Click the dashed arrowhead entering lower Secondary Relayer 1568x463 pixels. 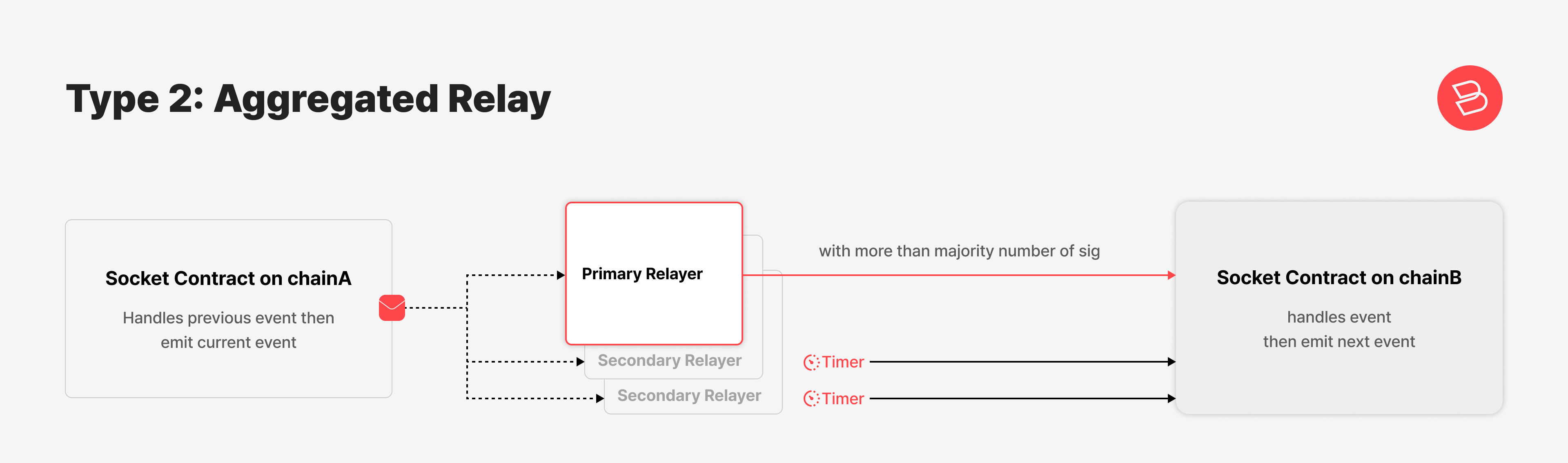[x=599, y=398]
